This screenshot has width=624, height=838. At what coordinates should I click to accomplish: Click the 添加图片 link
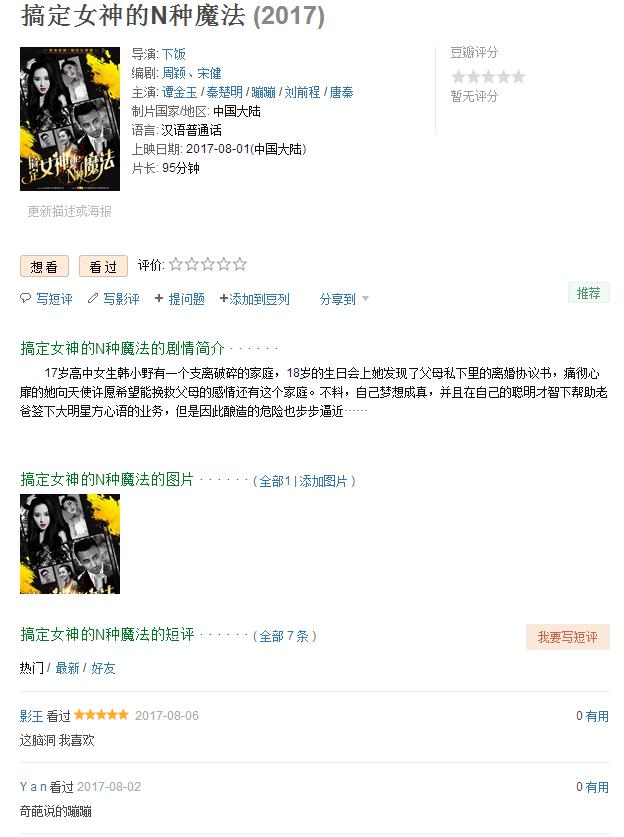pyautogui.click(x=323, y=481)
